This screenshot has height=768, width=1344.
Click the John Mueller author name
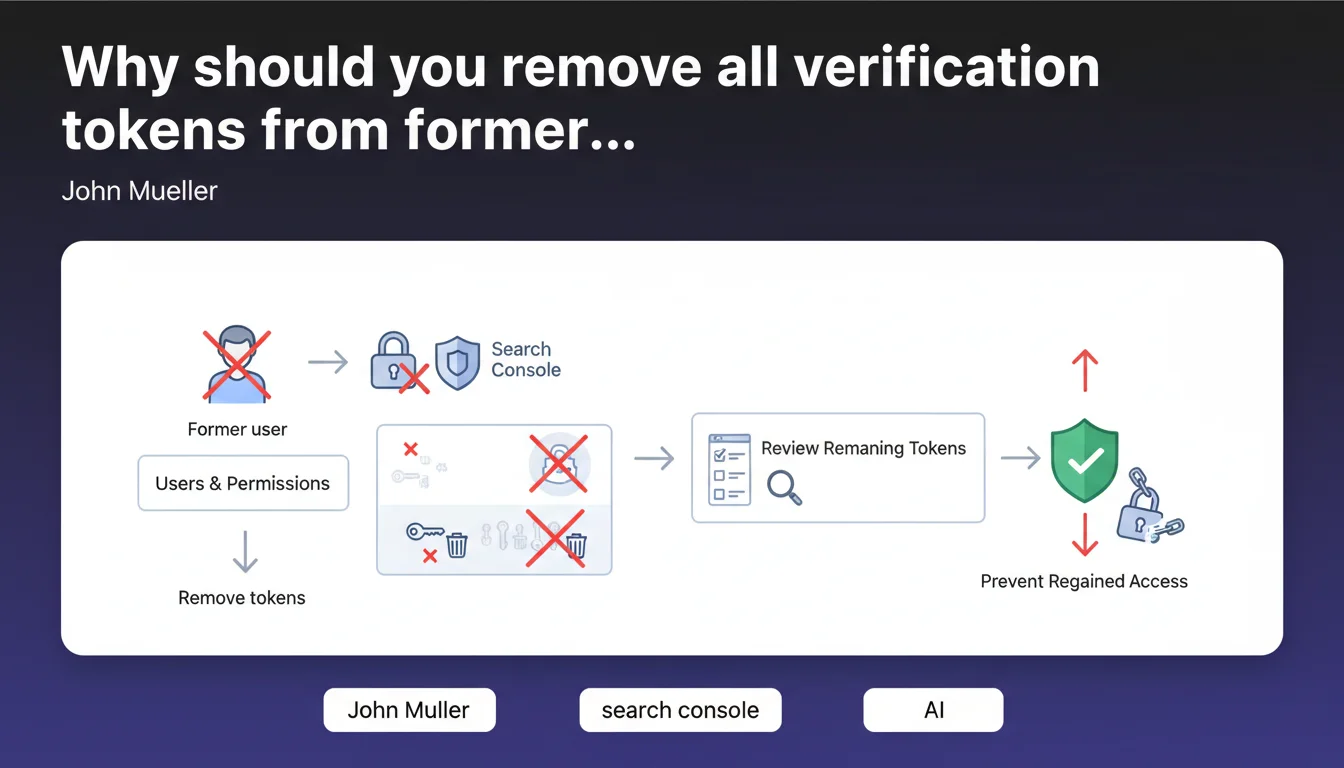(140, 190)
